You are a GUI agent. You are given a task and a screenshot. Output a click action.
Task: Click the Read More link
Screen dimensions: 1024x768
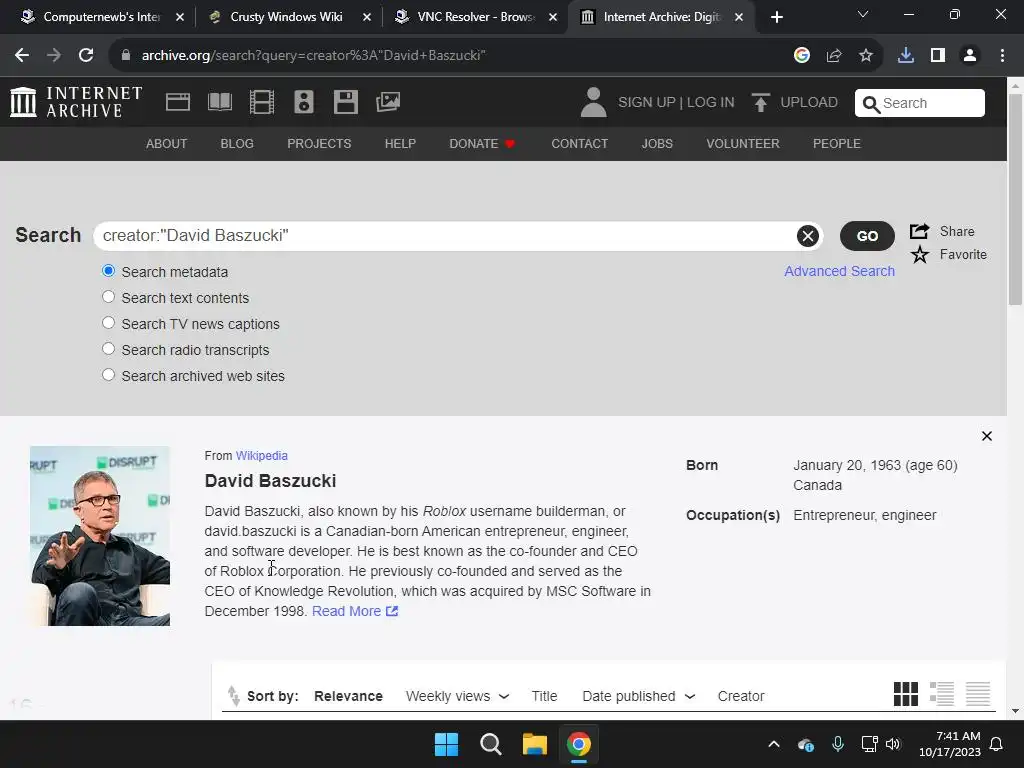[x=355, y=611]
